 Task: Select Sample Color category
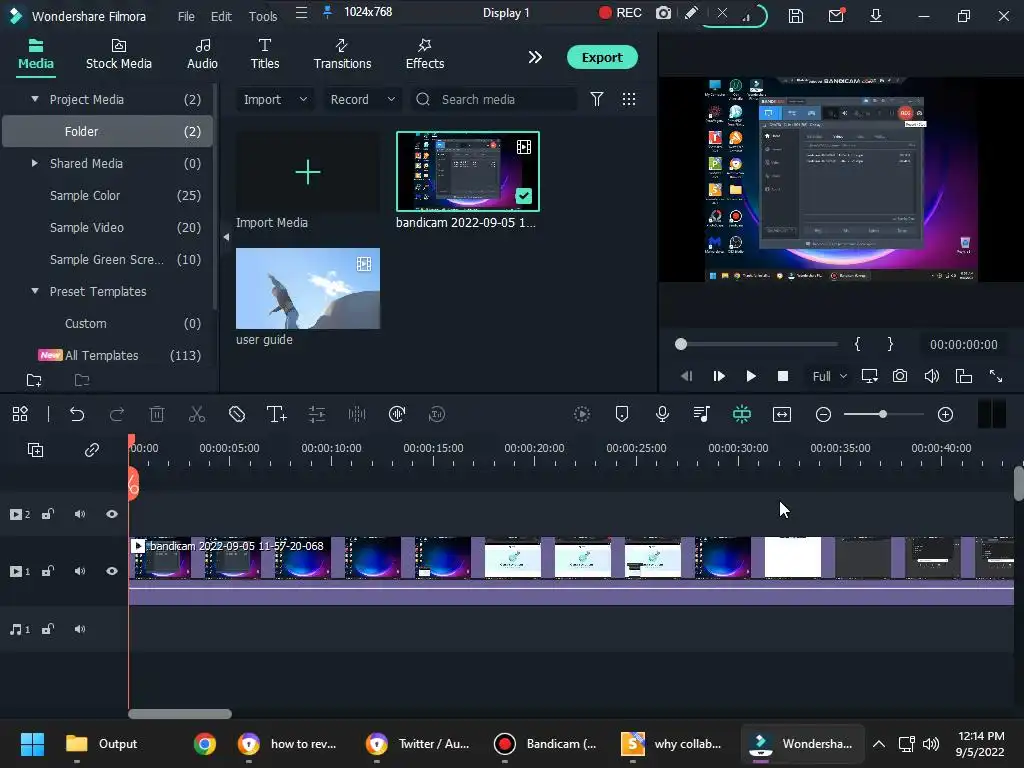coord(108,195)
